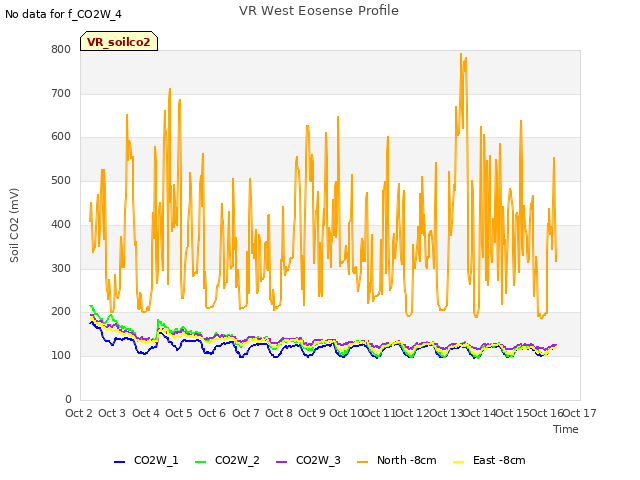Click the 800 y-axis tick label
Viewport: 640px width, 480px height.
[61, 50]
